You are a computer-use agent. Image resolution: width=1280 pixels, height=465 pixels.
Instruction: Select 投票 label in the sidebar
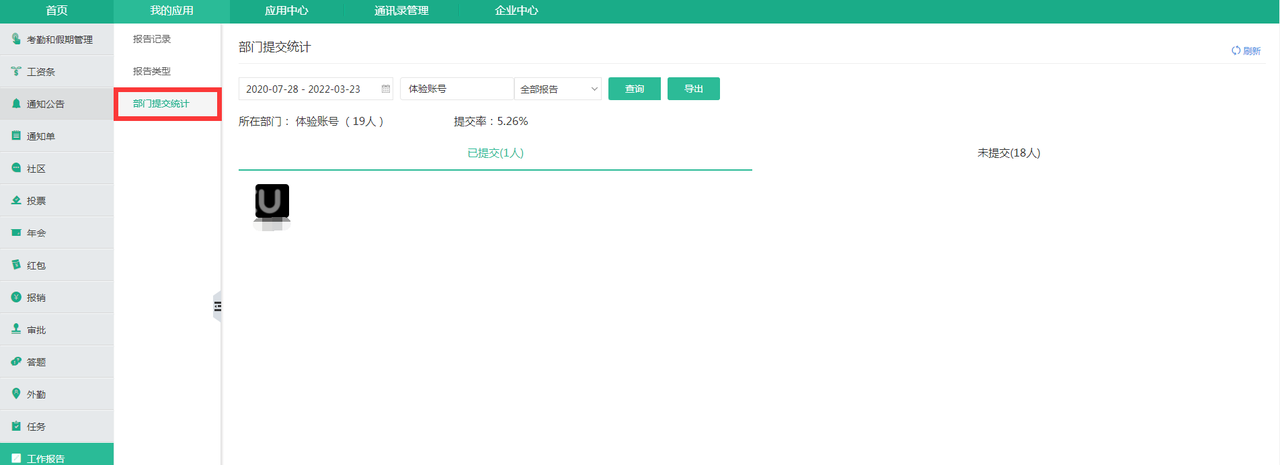pos(36,201)
